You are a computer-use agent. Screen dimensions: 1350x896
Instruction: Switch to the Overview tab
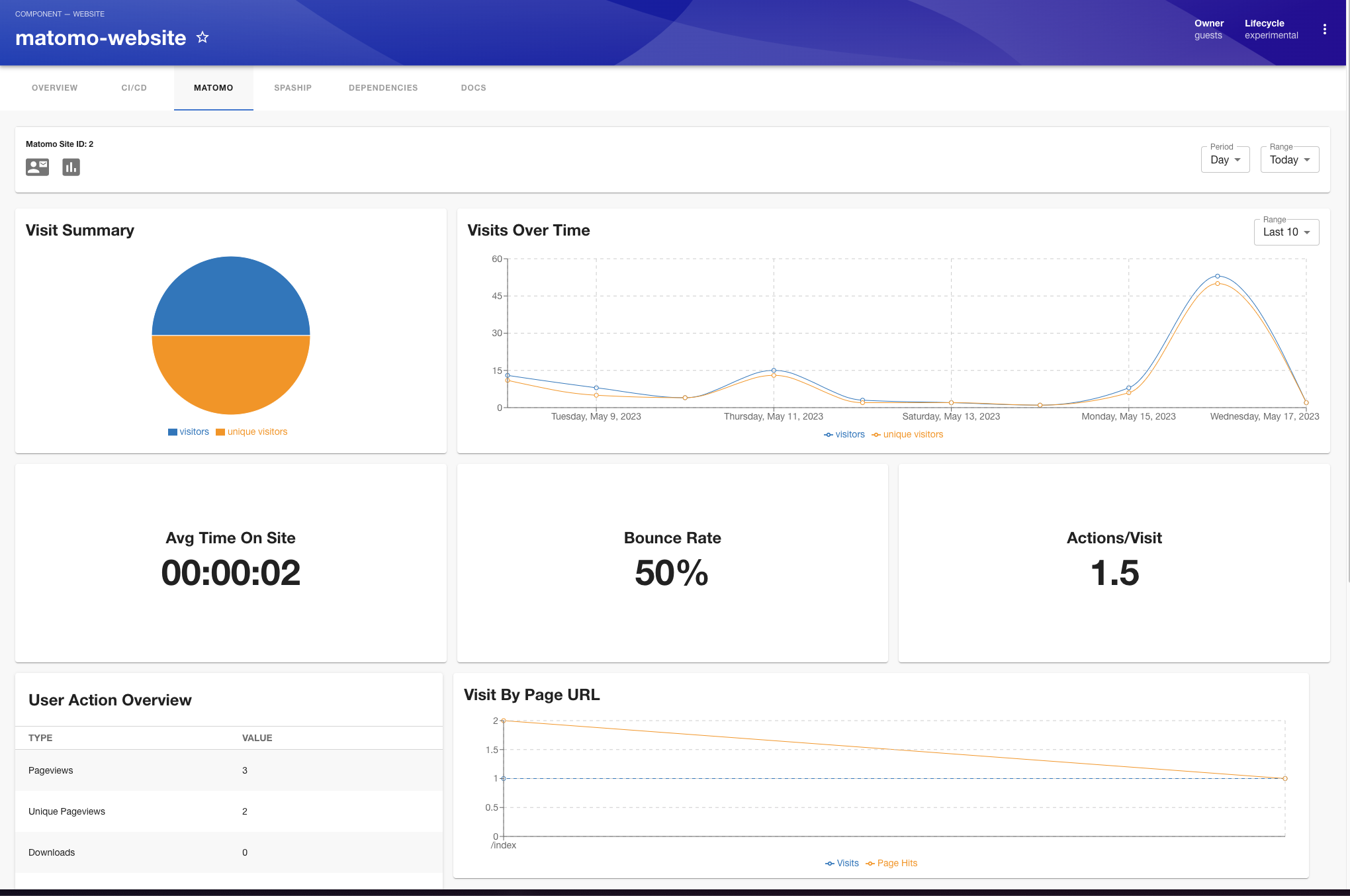coord(55,87)
